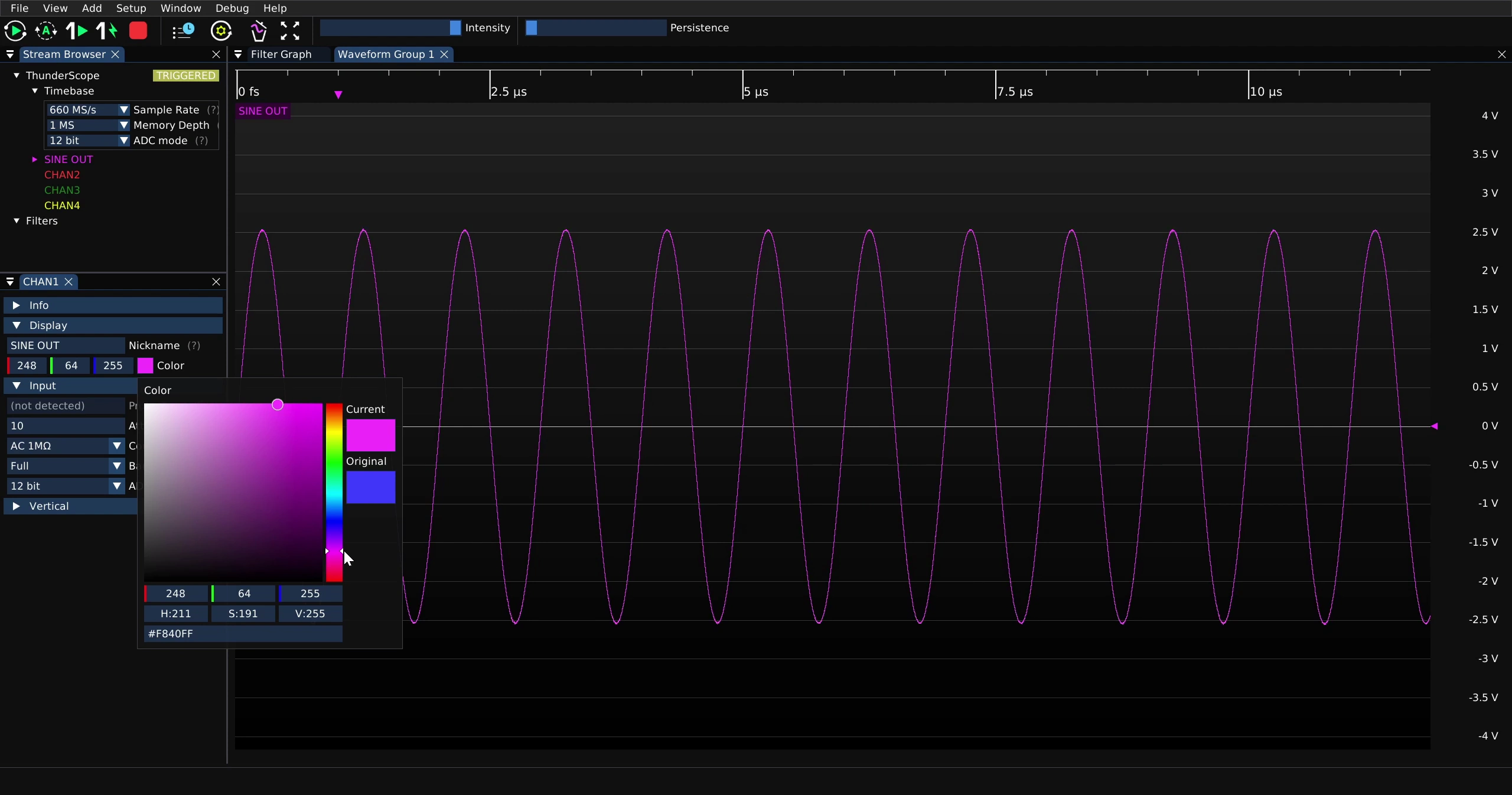Screen dimensions: 1512x795
Task: Click the trigger position marker on the timeline
Action: point(338,95)
